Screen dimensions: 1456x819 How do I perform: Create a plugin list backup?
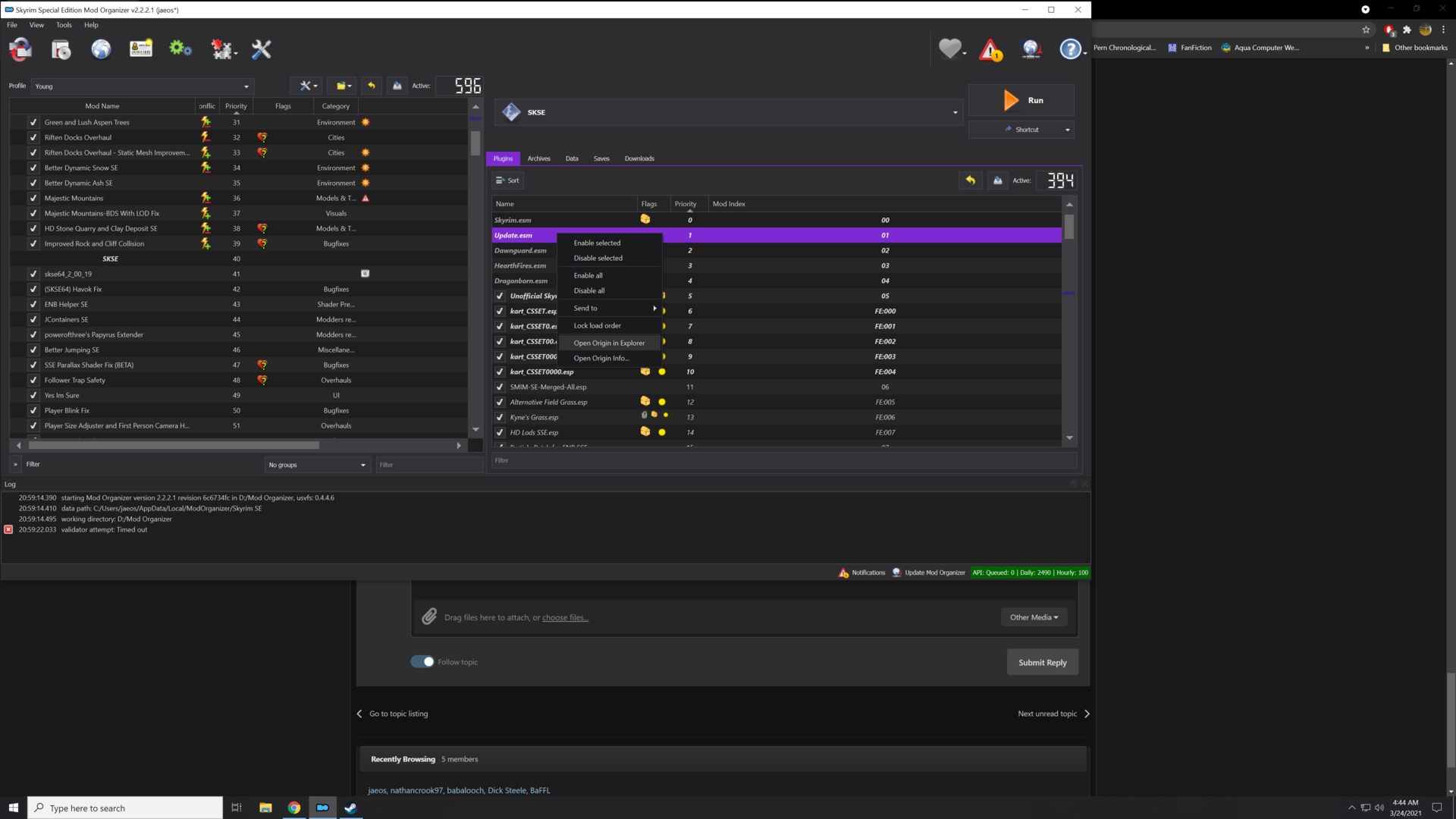998,180
